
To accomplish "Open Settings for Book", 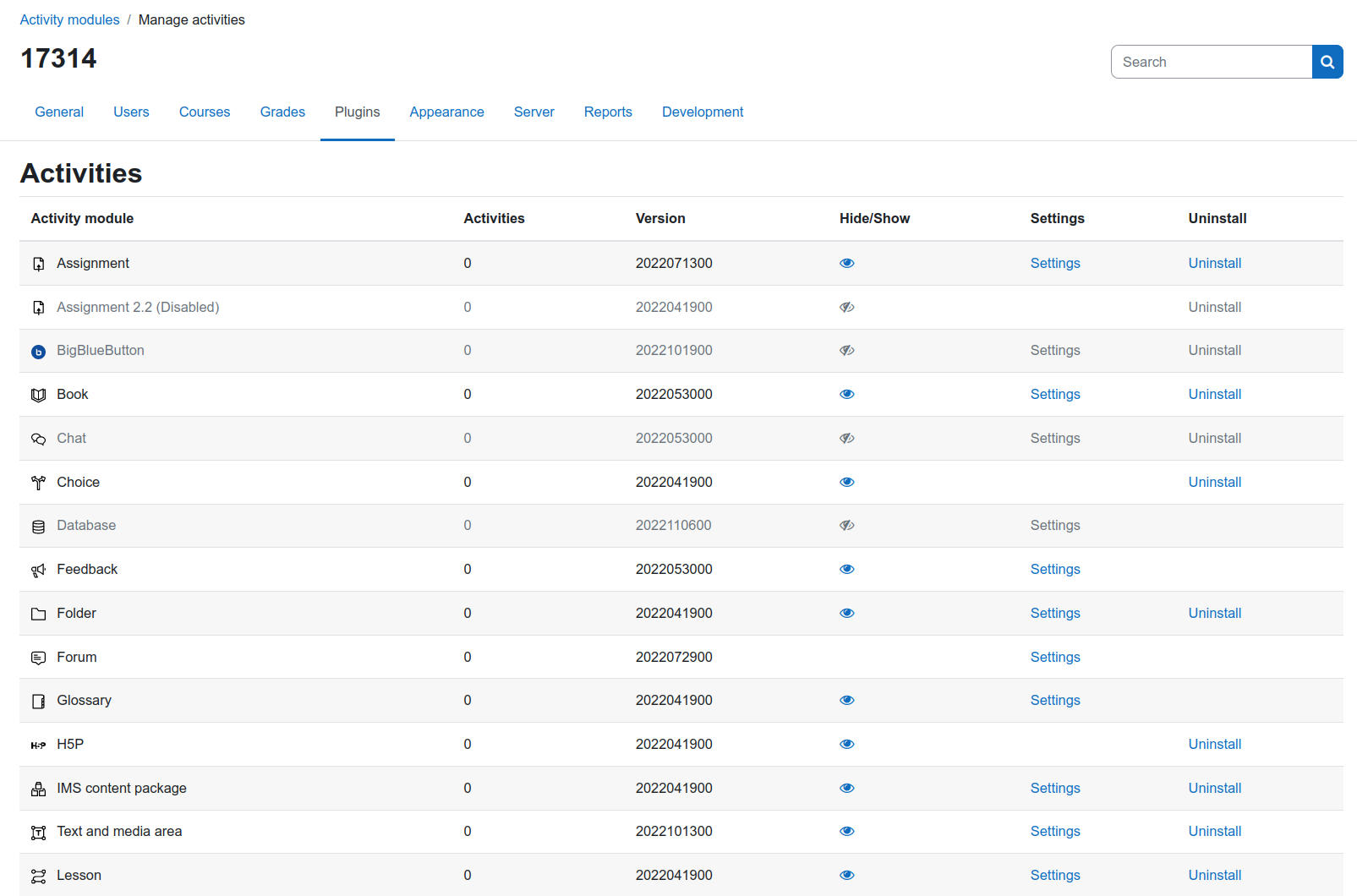I will [x=1055, y=394].
